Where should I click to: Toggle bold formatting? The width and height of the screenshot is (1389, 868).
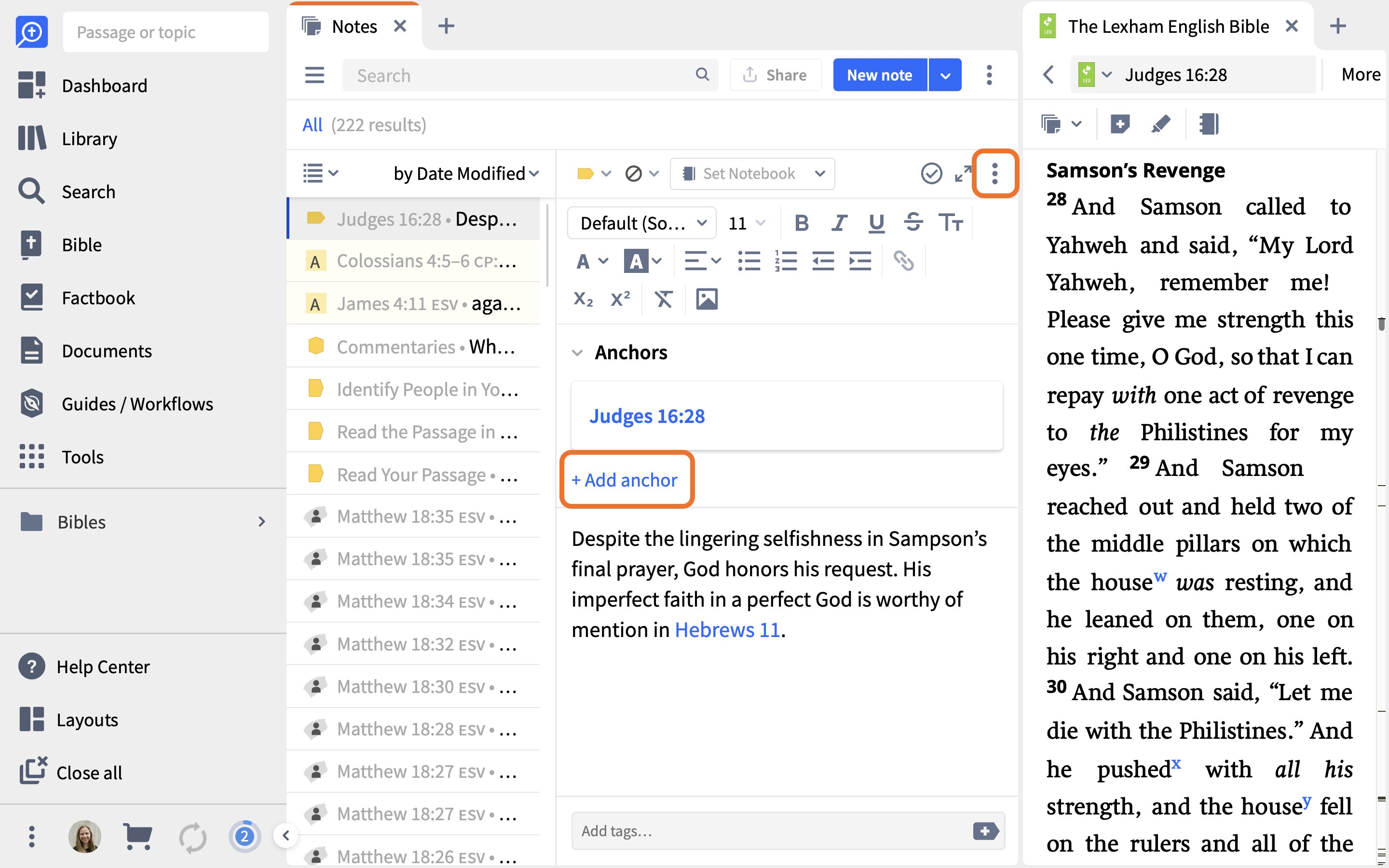[x=802, y=223]
